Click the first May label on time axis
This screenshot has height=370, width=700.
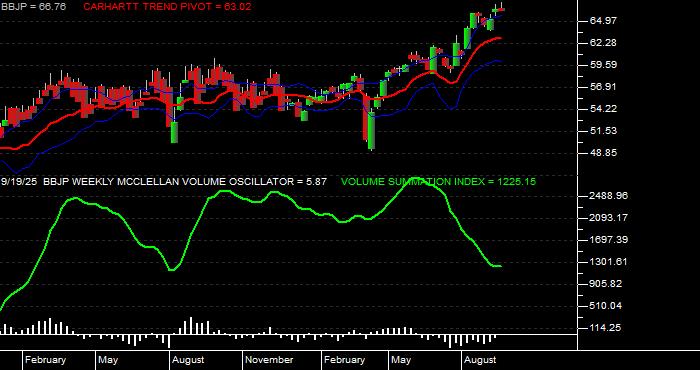tap(108, 360)
